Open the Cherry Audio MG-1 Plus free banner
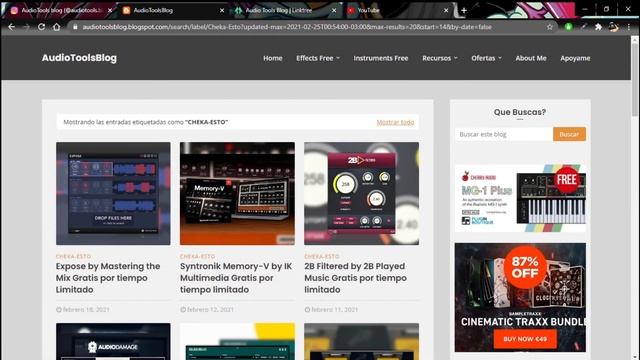This screenshot has width=640, height=360. [520, 198]
